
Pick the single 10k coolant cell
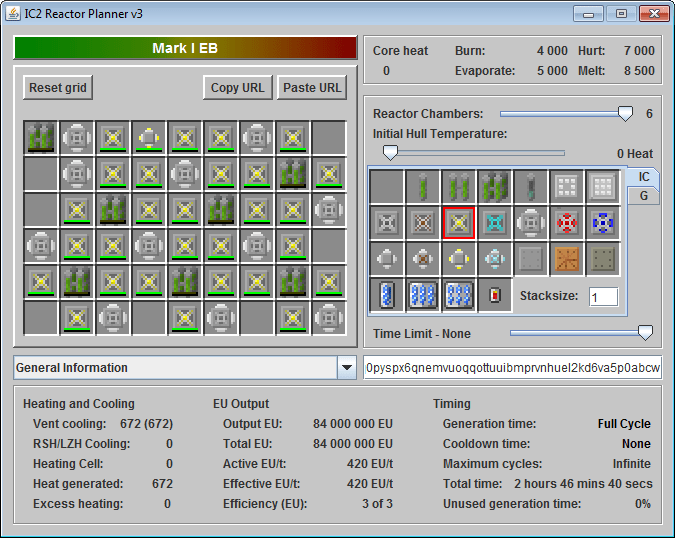point(387,295)
